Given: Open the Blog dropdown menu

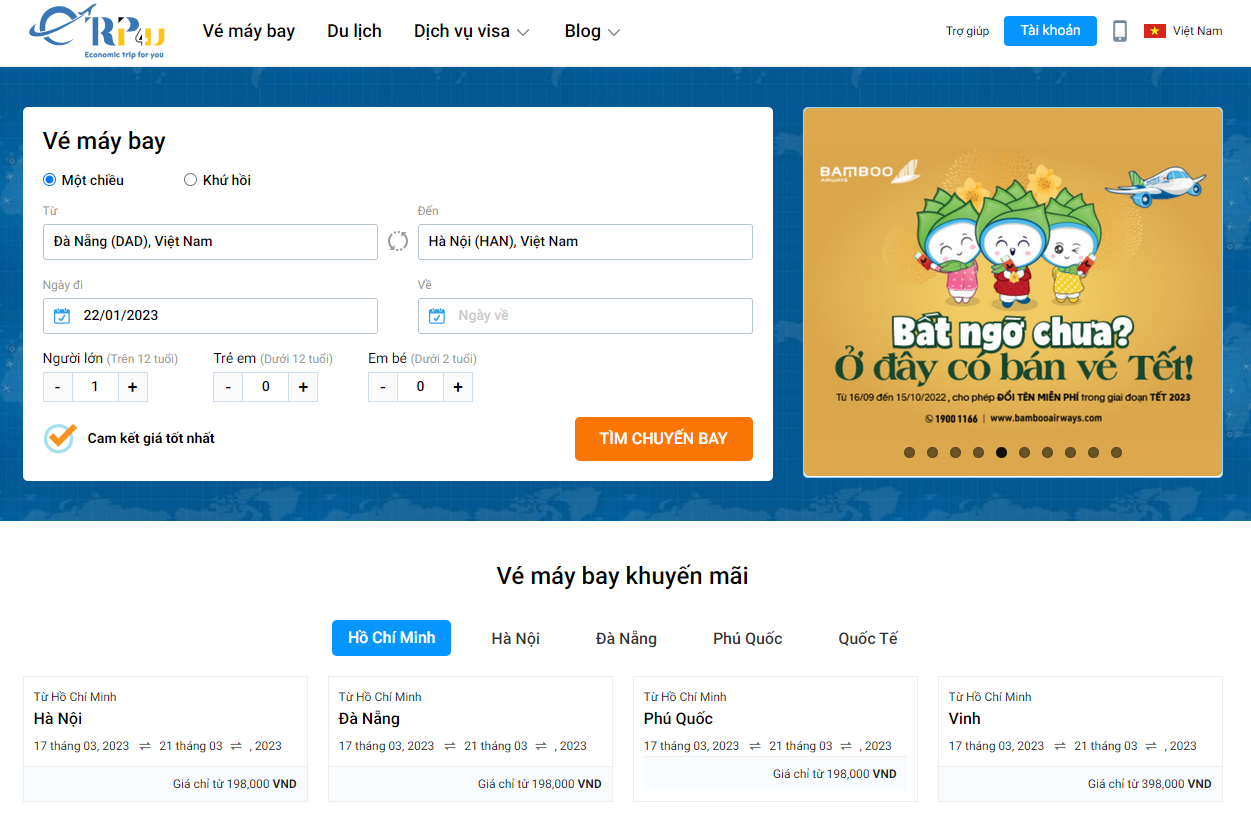Looking at the screenshot, I should pos(591,31).
